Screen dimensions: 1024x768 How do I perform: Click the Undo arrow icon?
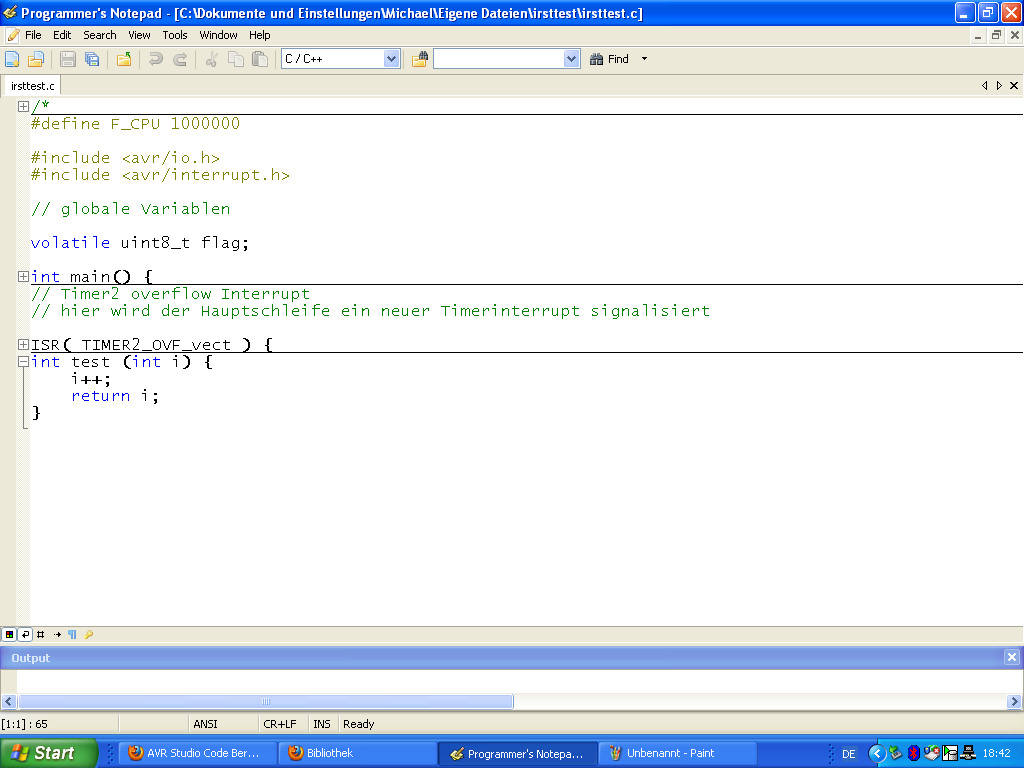[156, 59]
